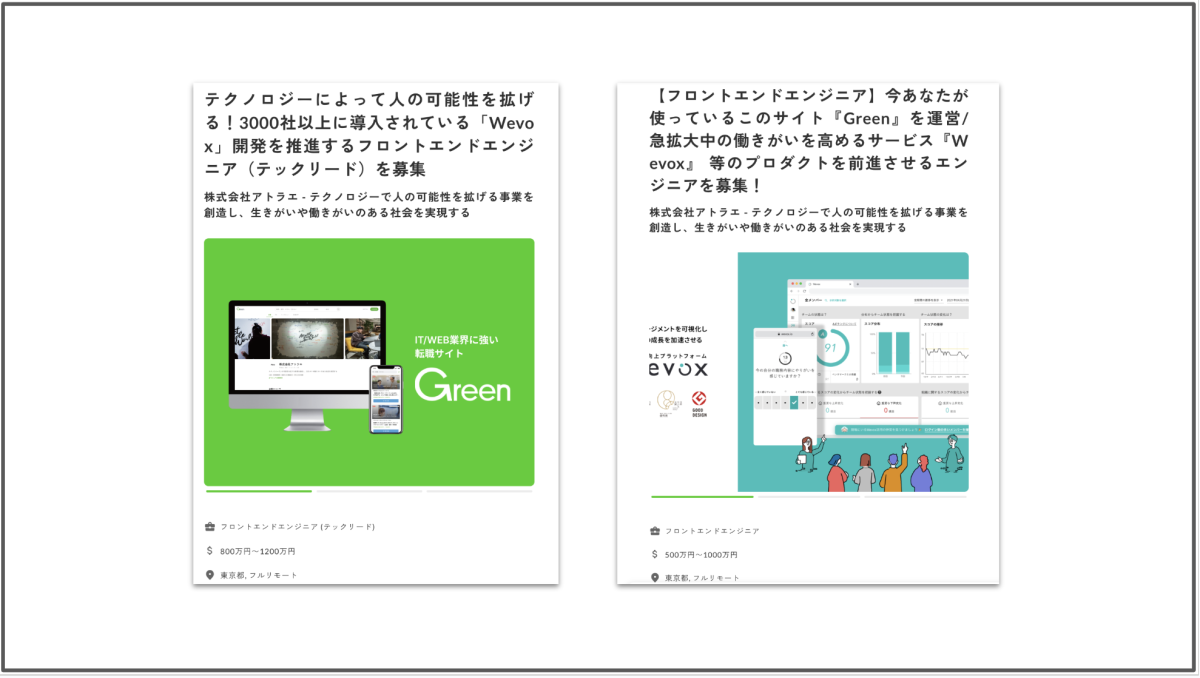This screenshot has width=1200, height=678.
Task: Select second carousel indicator on left card
Action: pyautogui.click(x=369, y=491)
